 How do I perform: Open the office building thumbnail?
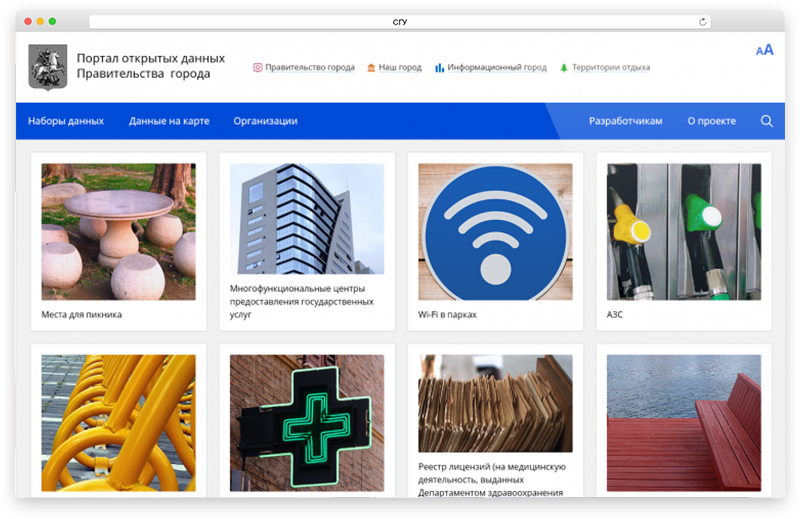click(307, 219)
